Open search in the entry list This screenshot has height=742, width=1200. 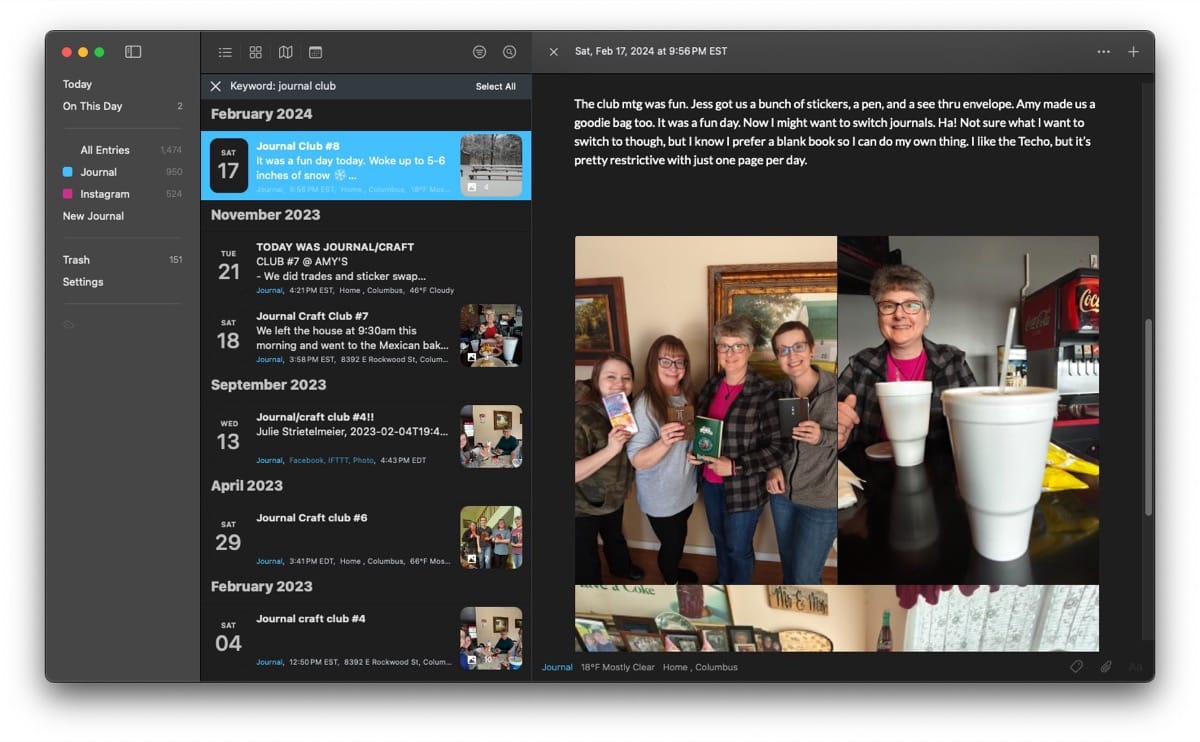[x=509, y=52]
